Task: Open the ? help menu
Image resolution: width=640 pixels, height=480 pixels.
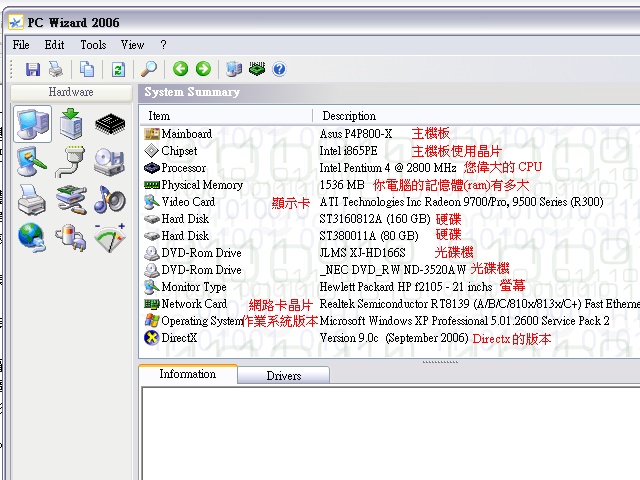Action: (163, 44)
